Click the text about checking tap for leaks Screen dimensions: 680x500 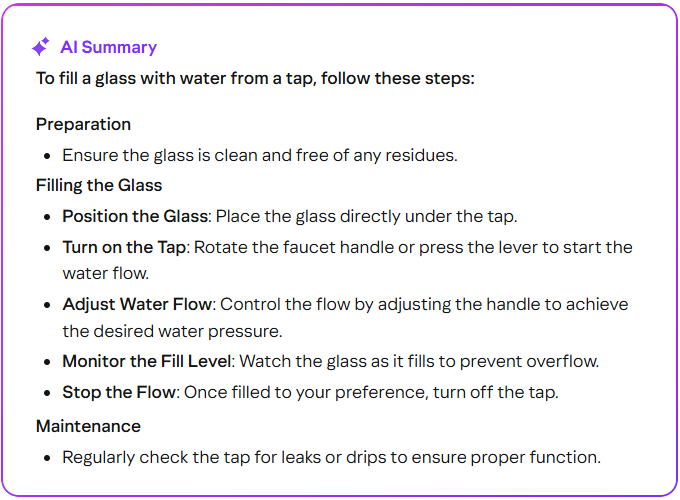[x=331, y=457]
